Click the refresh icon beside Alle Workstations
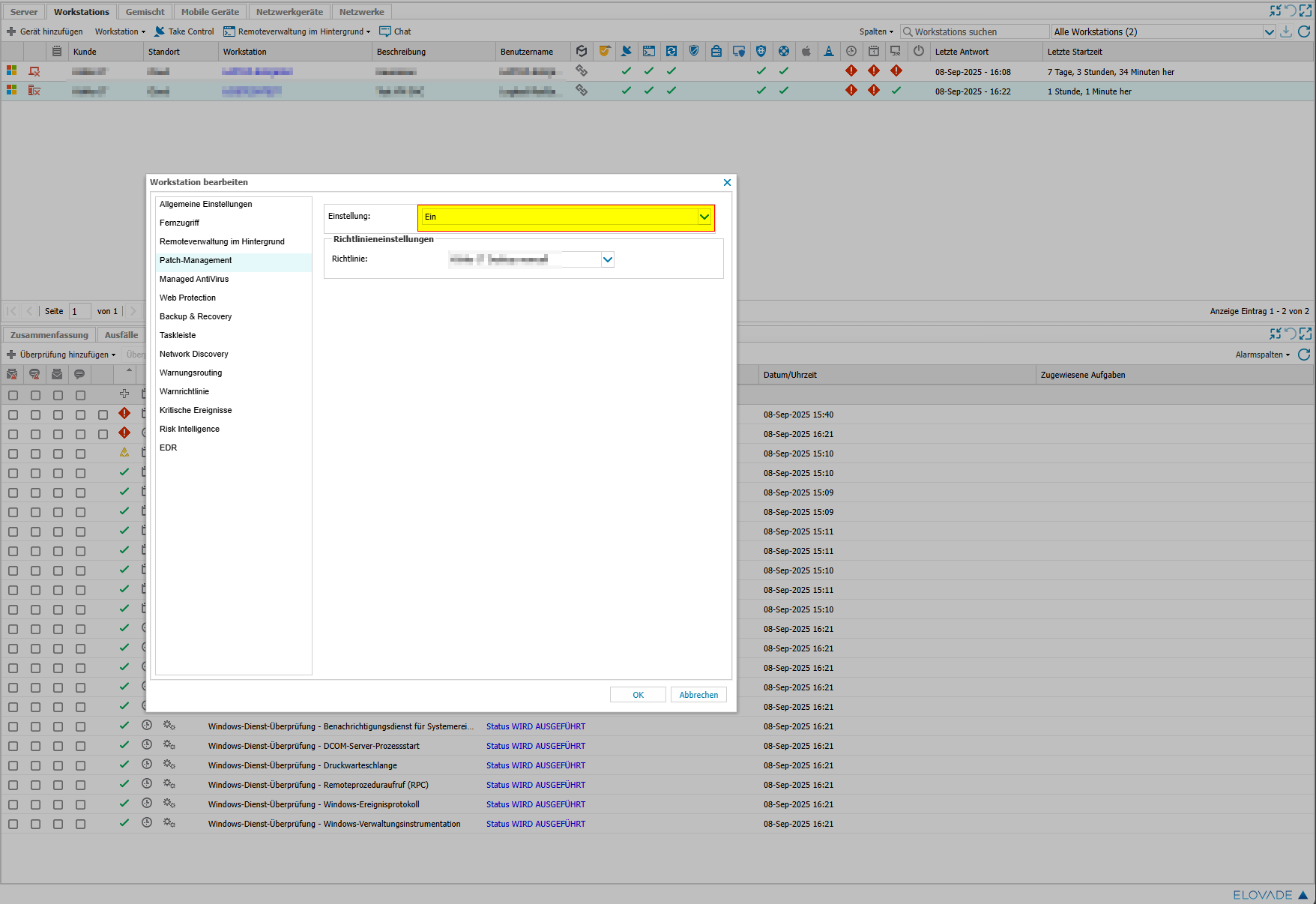 (1304, 31)
